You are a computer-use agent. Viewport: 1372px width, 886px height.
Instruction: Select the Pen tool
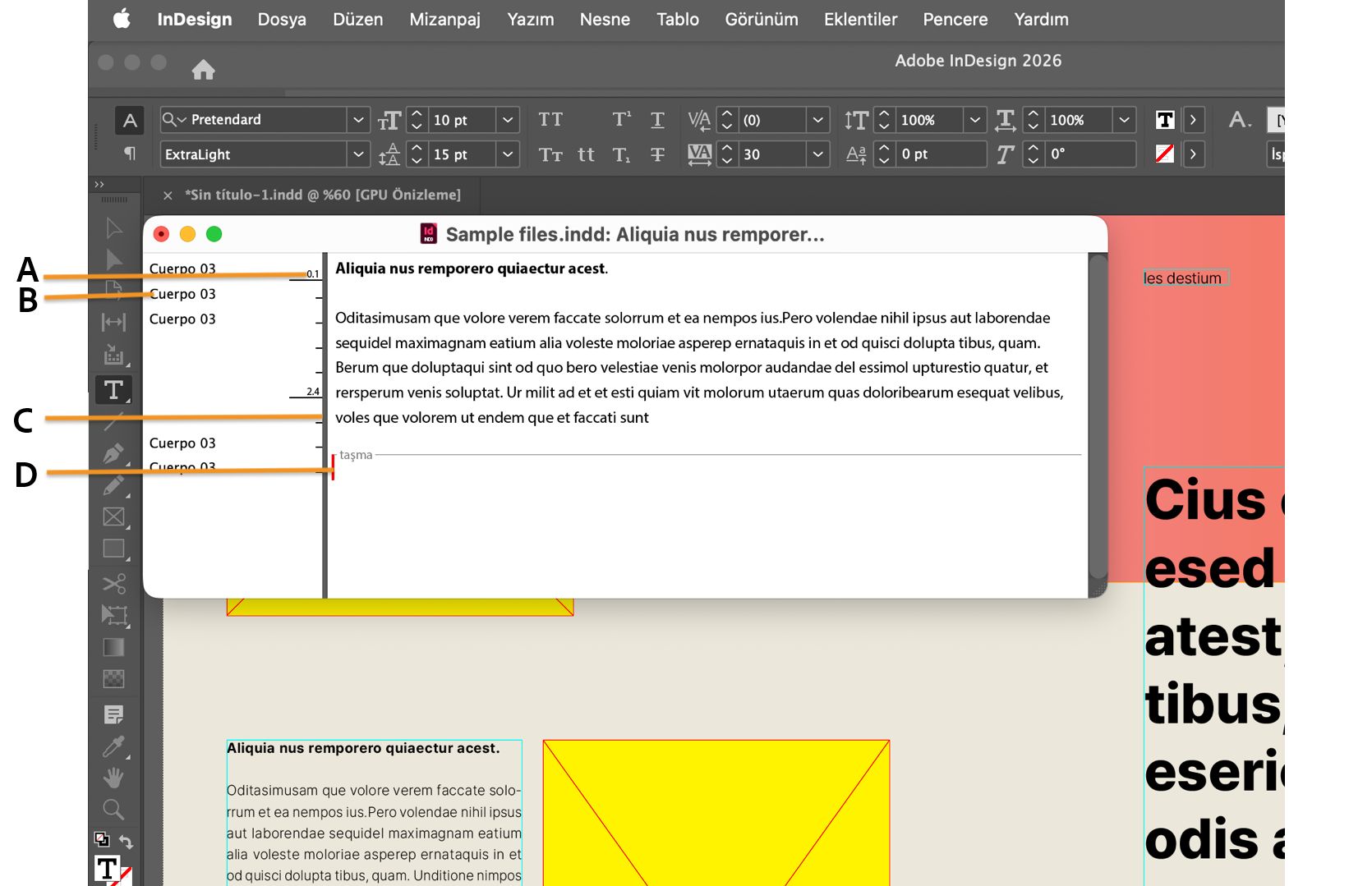tap(114, 452)
